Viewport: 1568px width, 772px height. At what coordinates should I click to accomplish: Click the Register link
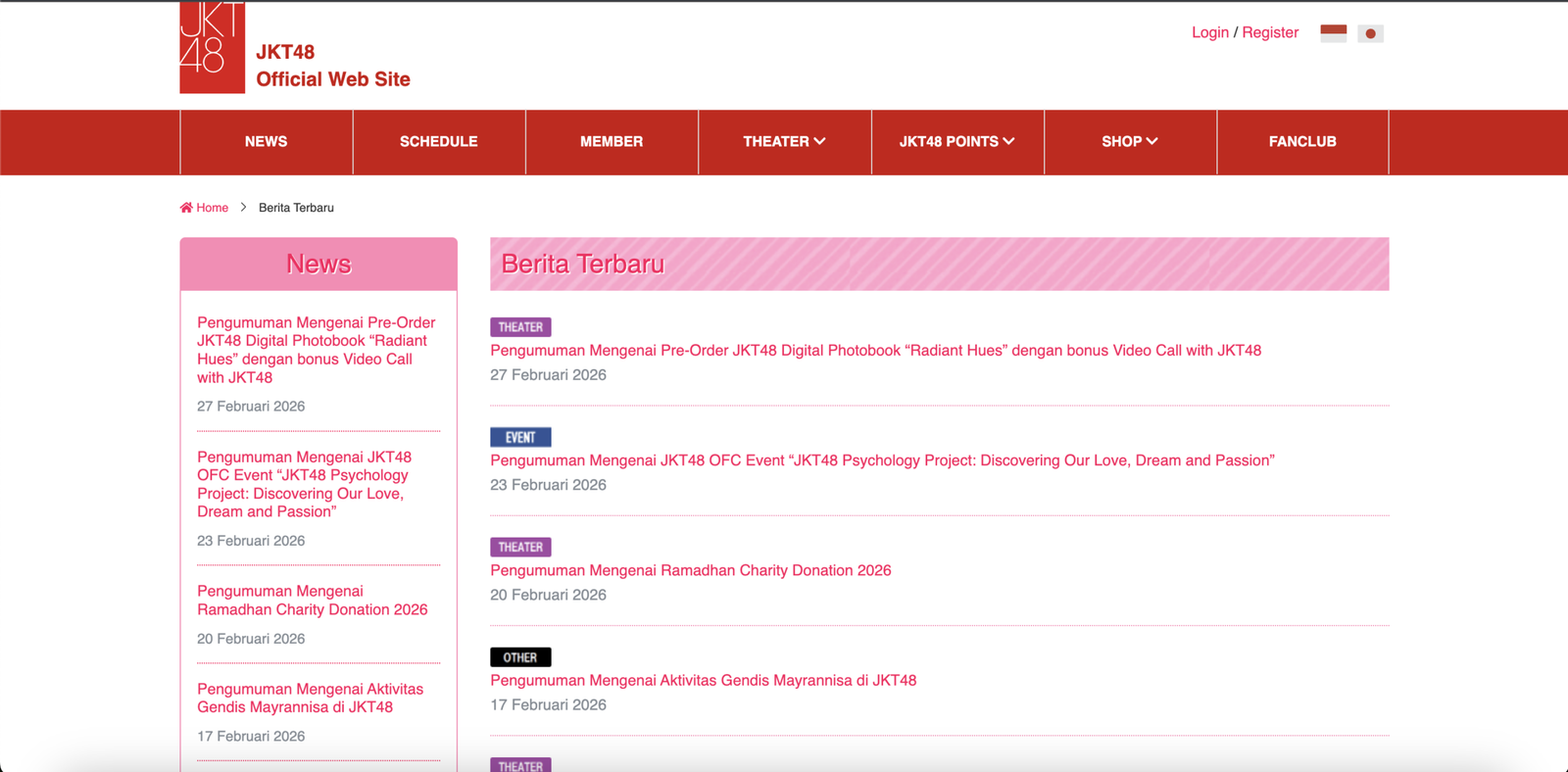[1270, 32]
